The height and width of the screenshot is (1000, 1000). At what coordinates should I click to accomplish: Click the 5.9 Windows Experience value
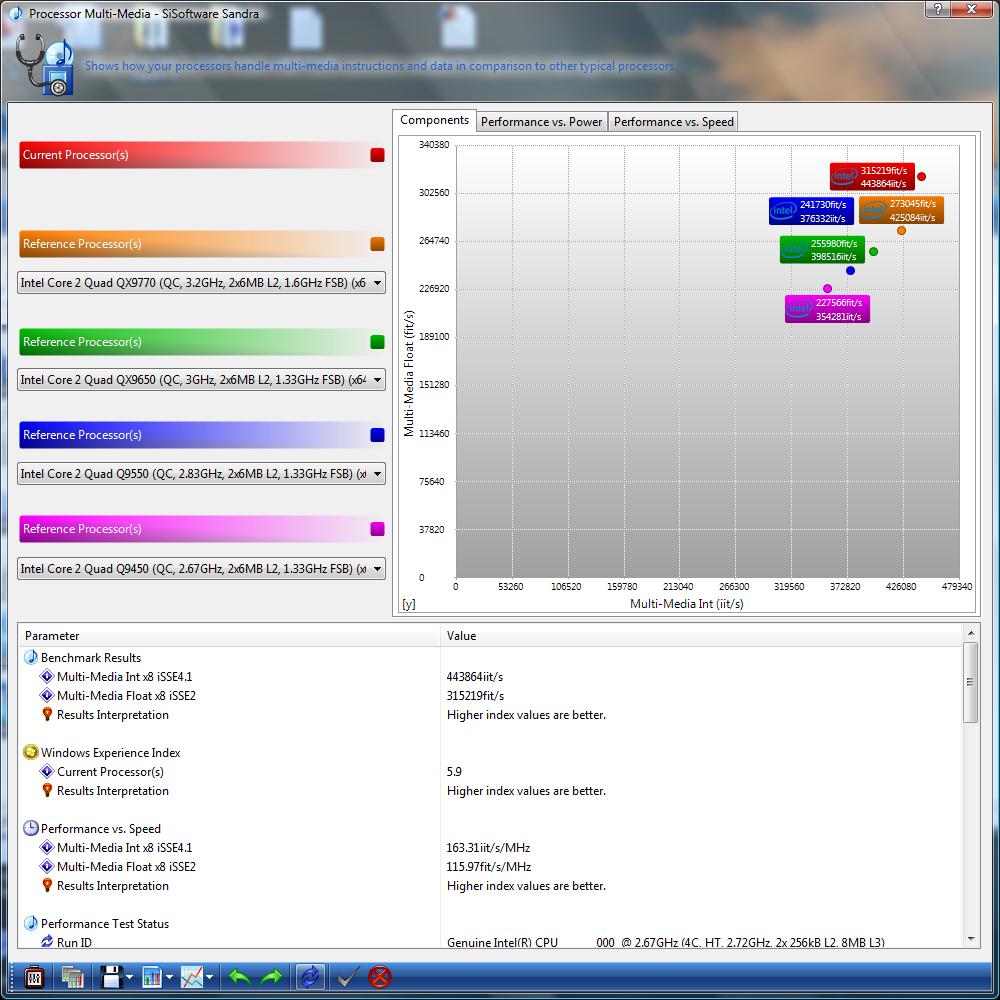click(454, 772)
